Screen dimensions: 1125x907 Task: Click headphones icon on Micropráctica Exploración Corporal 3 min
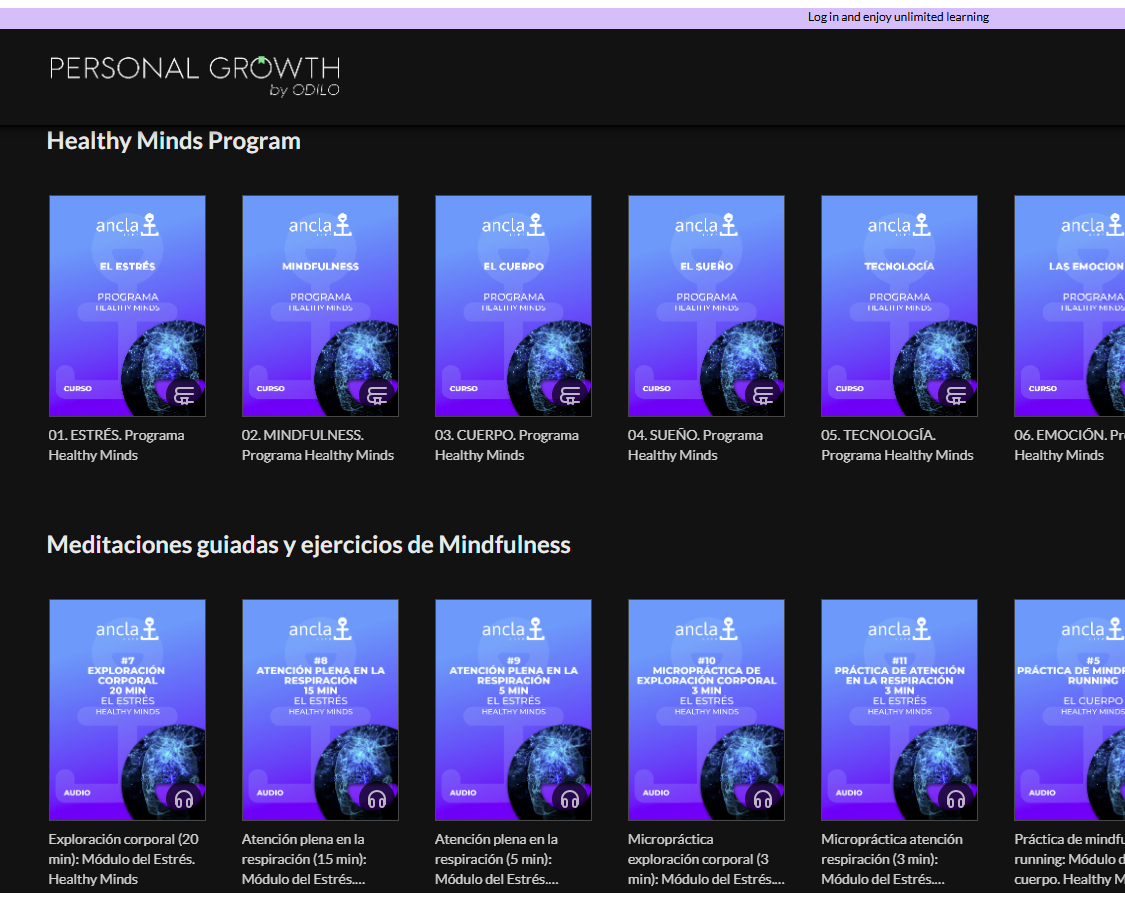(x=763, y=799)
